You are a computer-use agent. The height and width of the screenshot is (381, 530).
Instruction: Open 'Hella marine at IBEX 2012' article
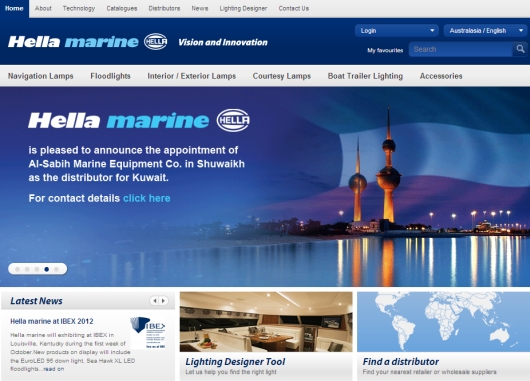click(52, 321)
